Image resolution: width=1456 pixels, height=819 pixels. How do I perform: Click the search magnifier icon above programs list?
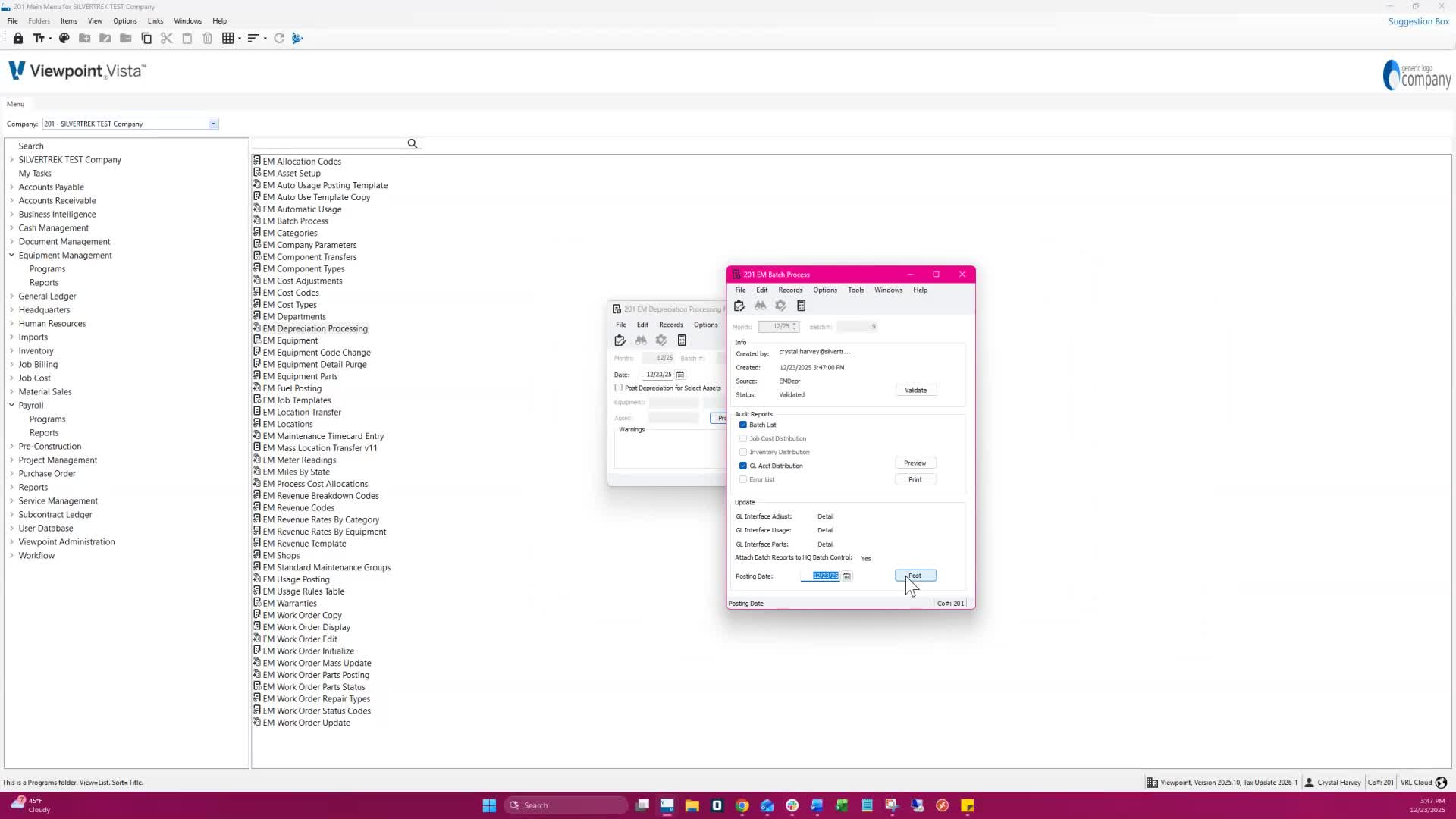(413, 143)
